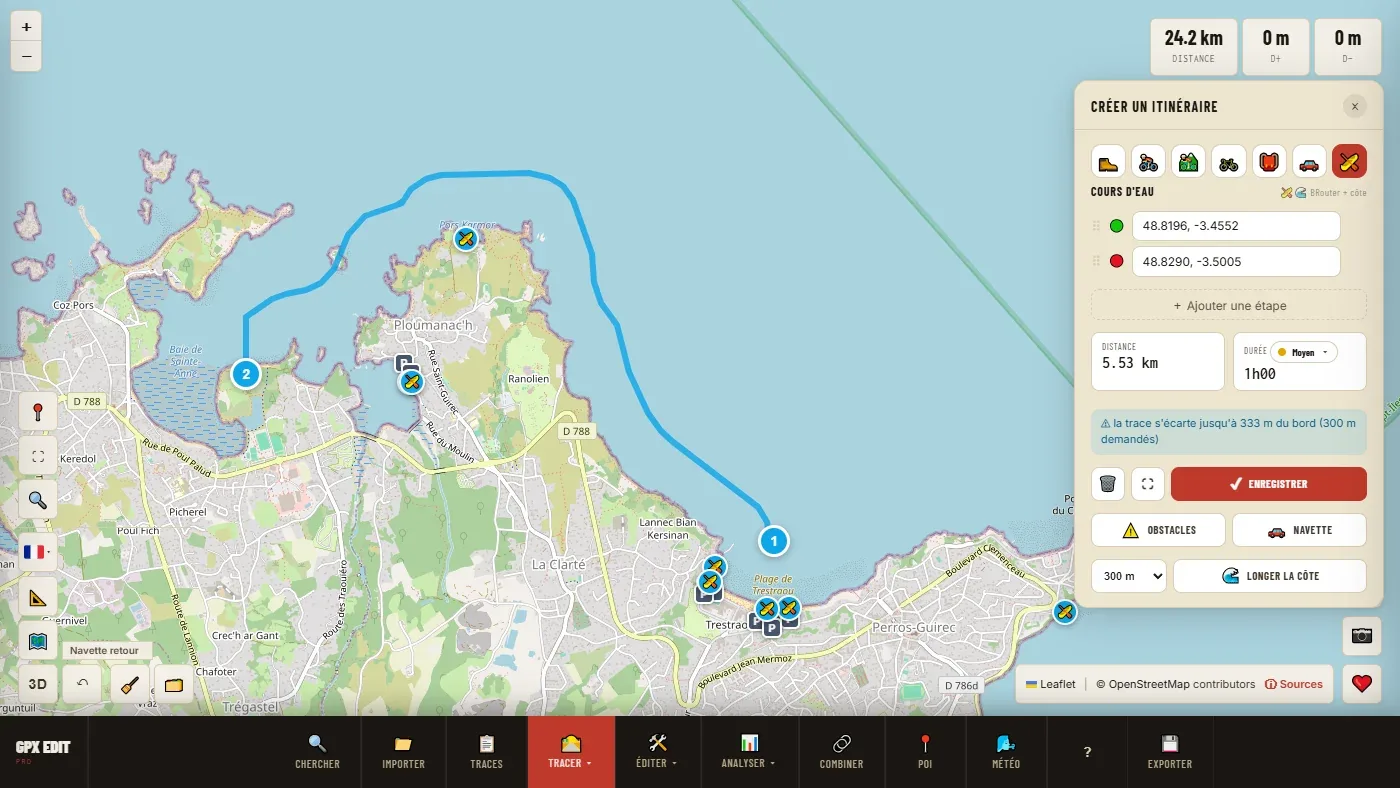
Task: Click the start coordinates input field
Action: coord(1236,226)
